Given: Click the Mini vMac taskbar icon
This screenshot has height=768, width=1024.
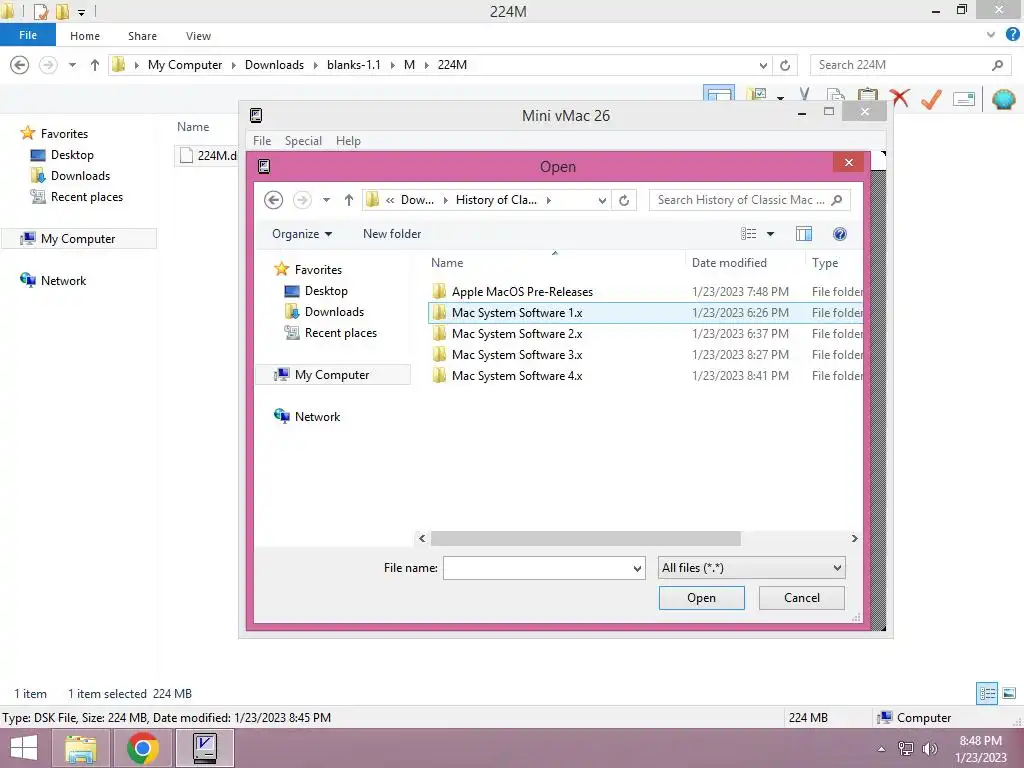Looking at the screenshot, I should pyautogui.click(x=205, y=748).
